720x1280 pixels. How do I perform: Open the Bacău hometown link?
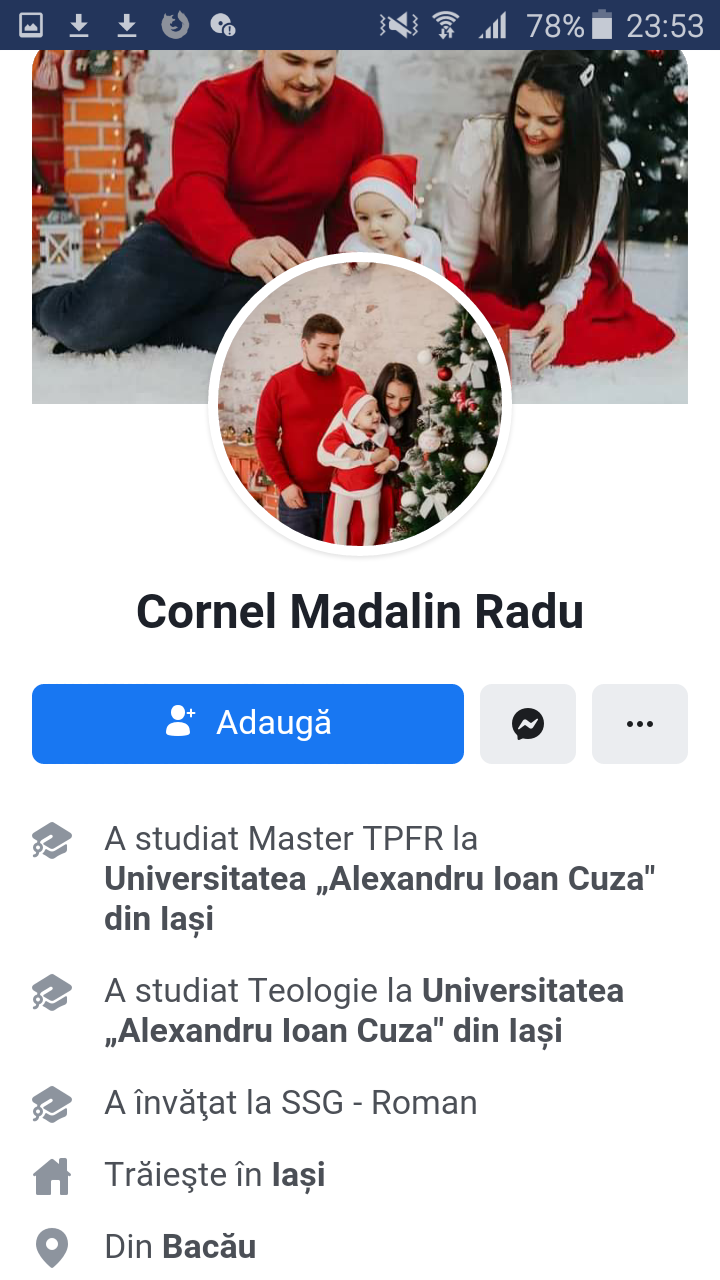pyautogui.click(x=210, y=1247)
